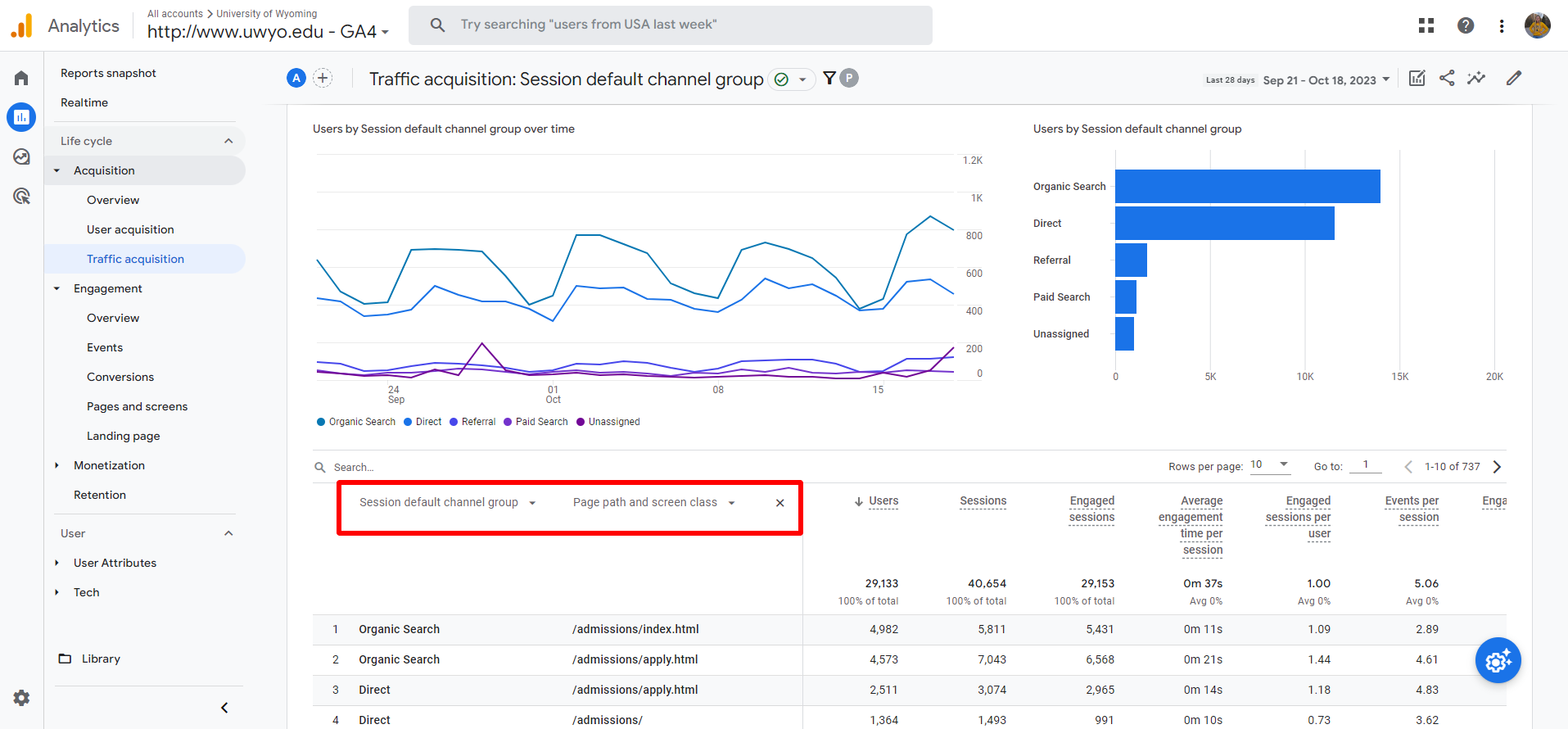Open the date range dropdown
The width and height of the screenshot is (1568, 729).
pyautogui.click(x=1326, y=79)
